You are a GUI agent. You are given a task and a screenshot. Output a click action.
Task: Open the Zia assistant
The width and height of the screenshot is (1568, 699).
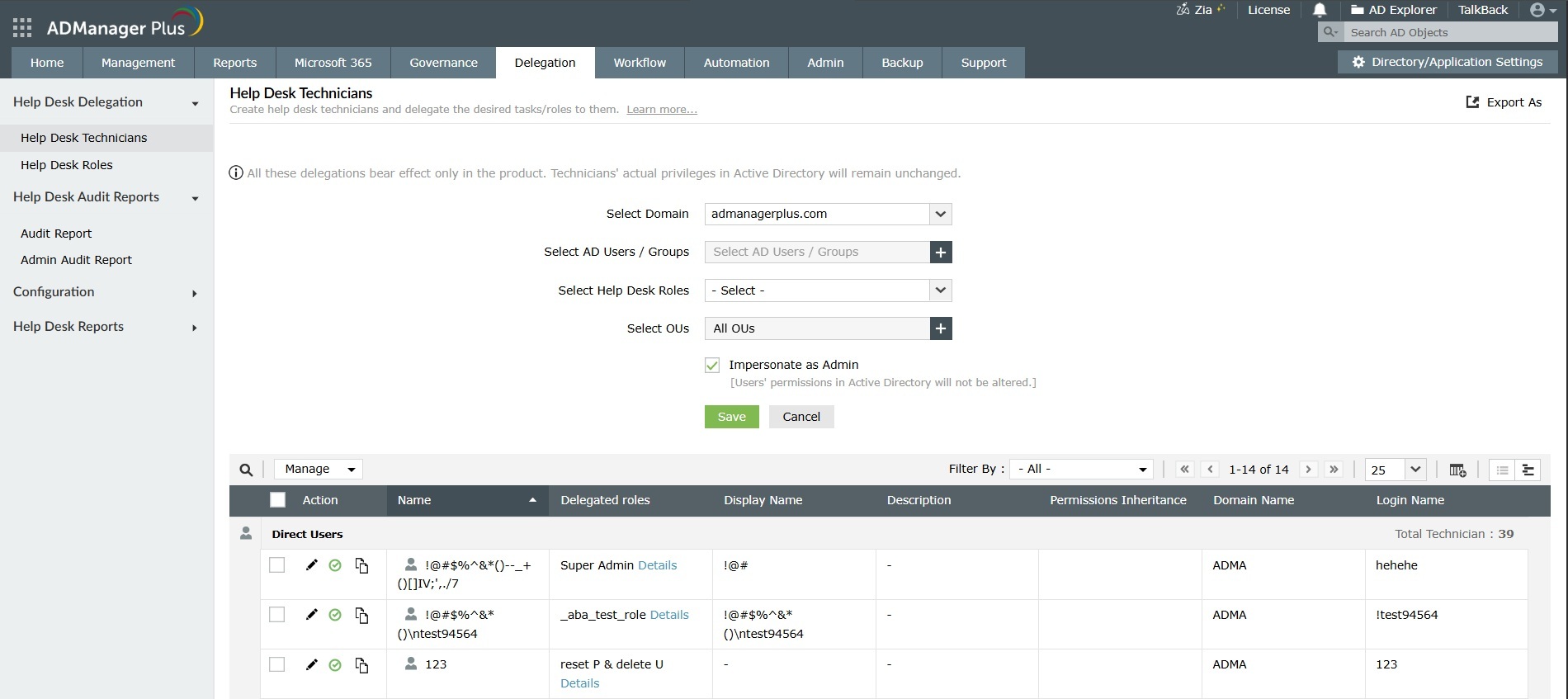coord(1201,10)
